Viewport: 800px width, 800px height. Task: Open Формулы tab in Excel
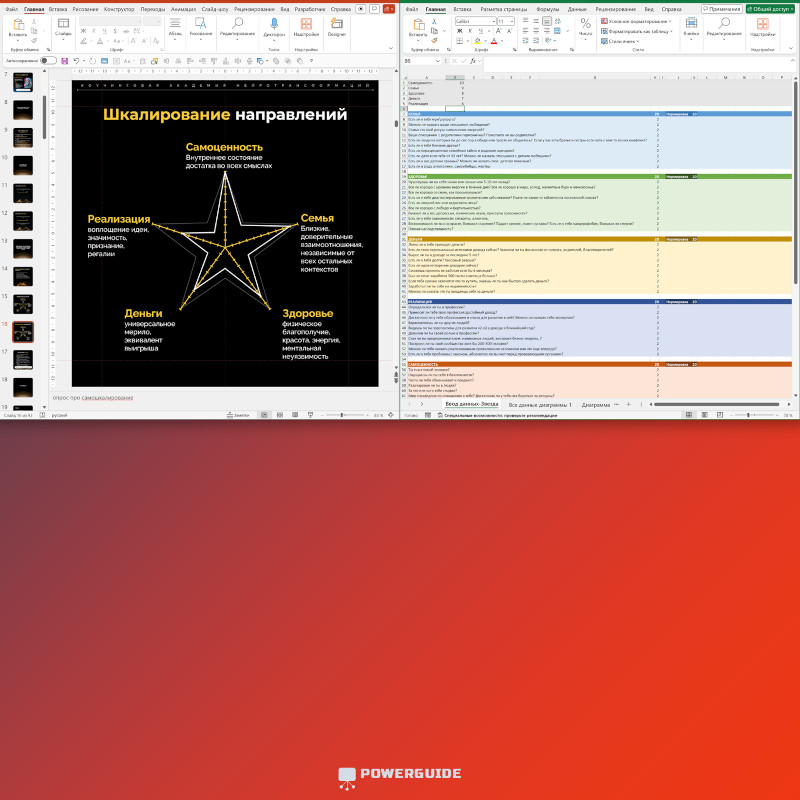coord(547,9)
